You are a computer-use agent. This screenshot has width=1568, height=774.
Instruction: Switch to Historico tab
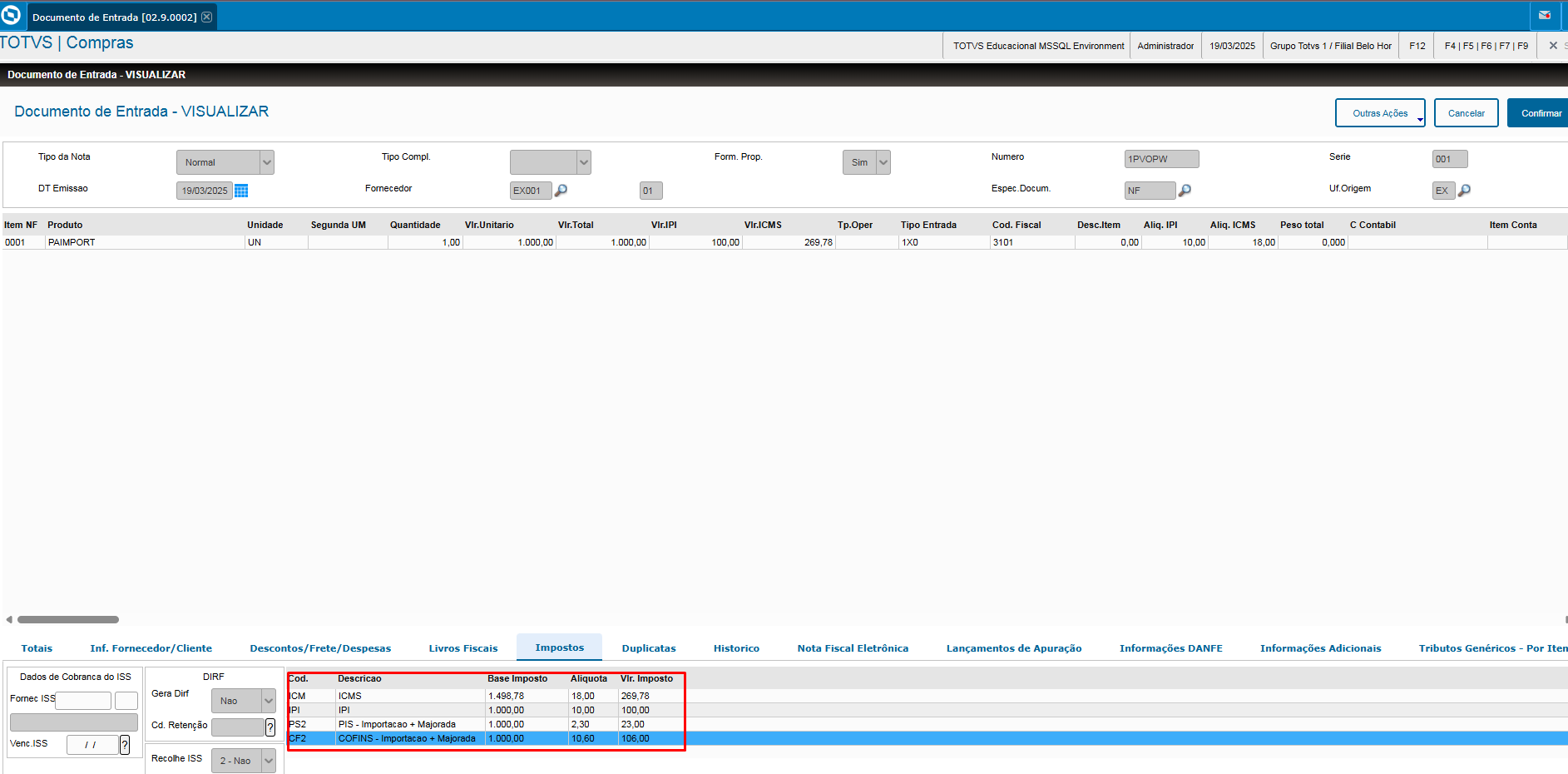tap(736, 648)
